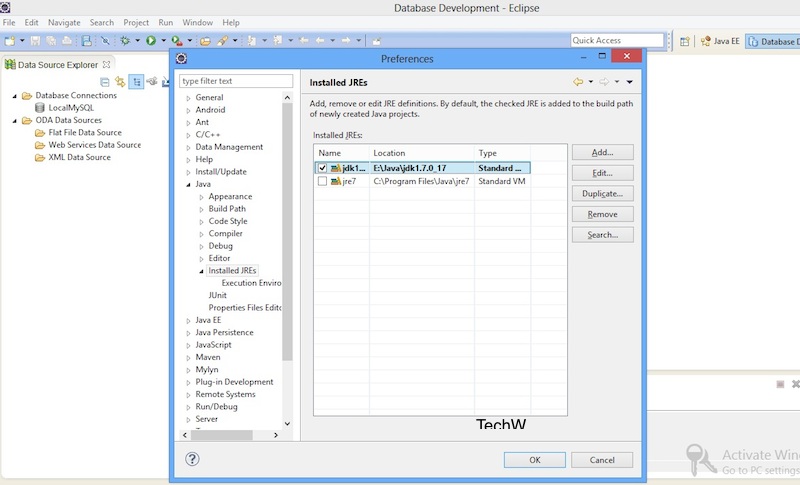
Task: Click the Help question mark icon
Action: [x=192, y=459]
